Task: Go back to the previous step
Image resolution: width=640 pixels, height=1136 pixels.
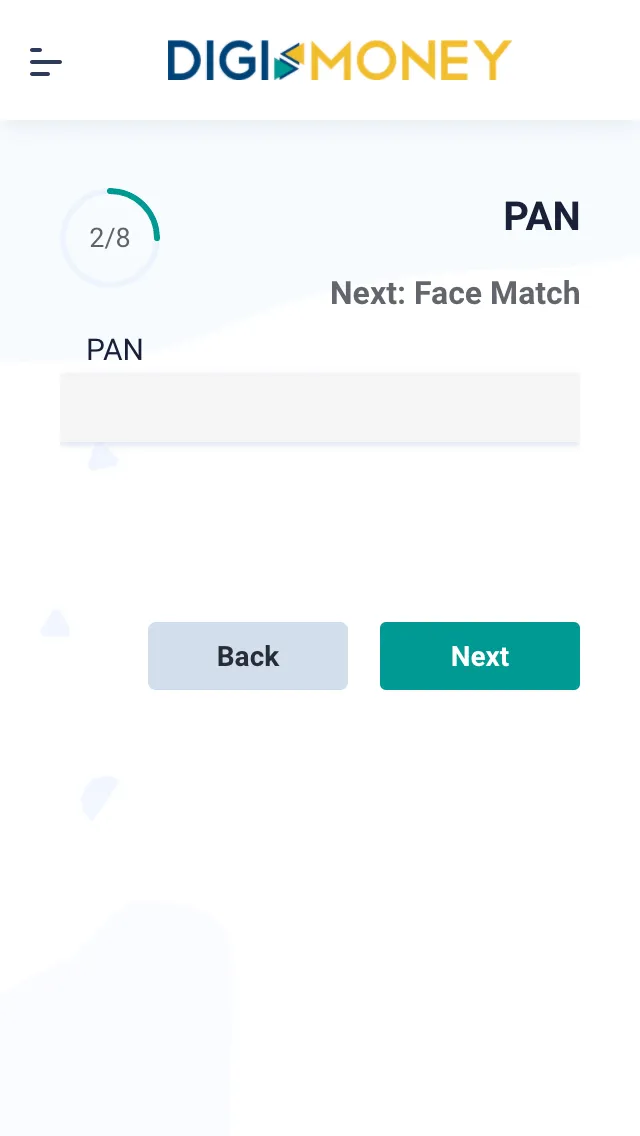Action: coord(248,656)
